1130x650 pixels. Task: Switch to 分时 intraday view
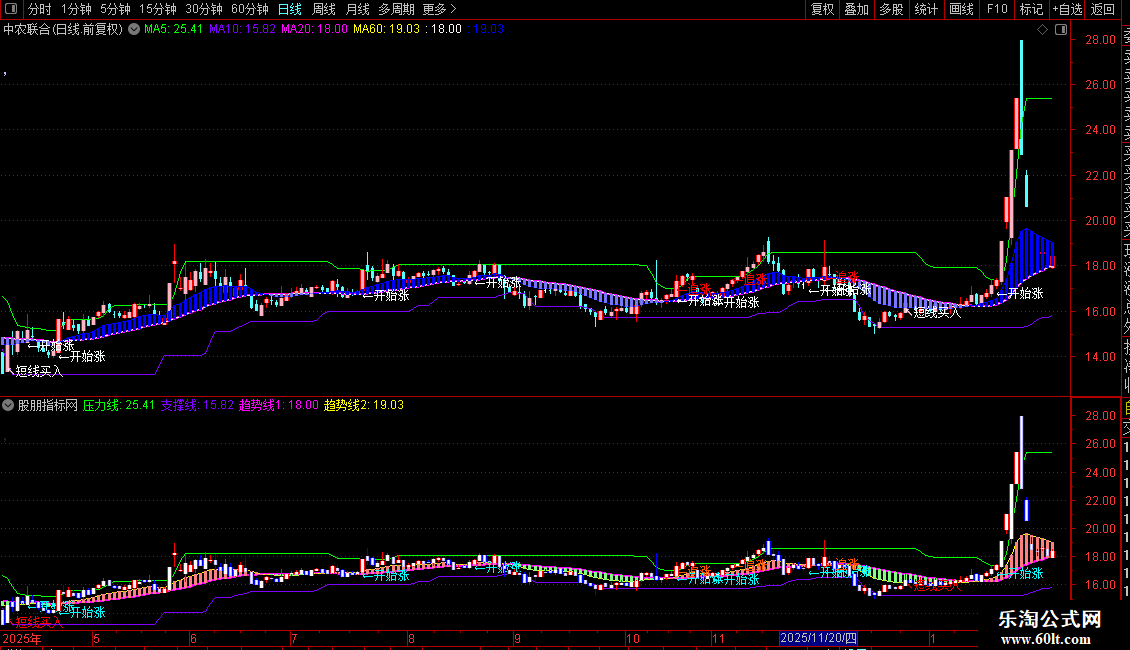39,9
